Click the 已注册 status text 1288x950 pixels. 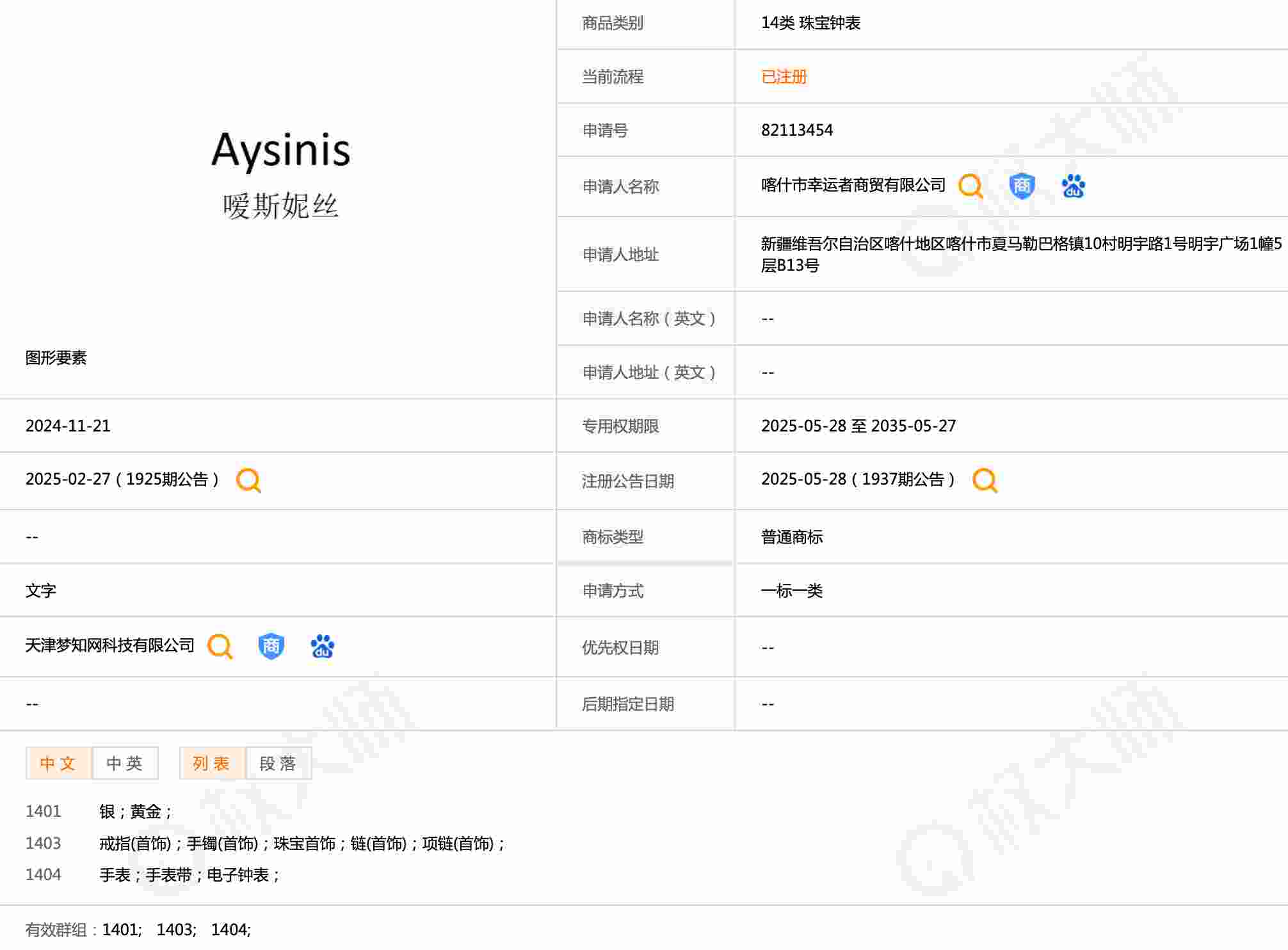(784, 77)
